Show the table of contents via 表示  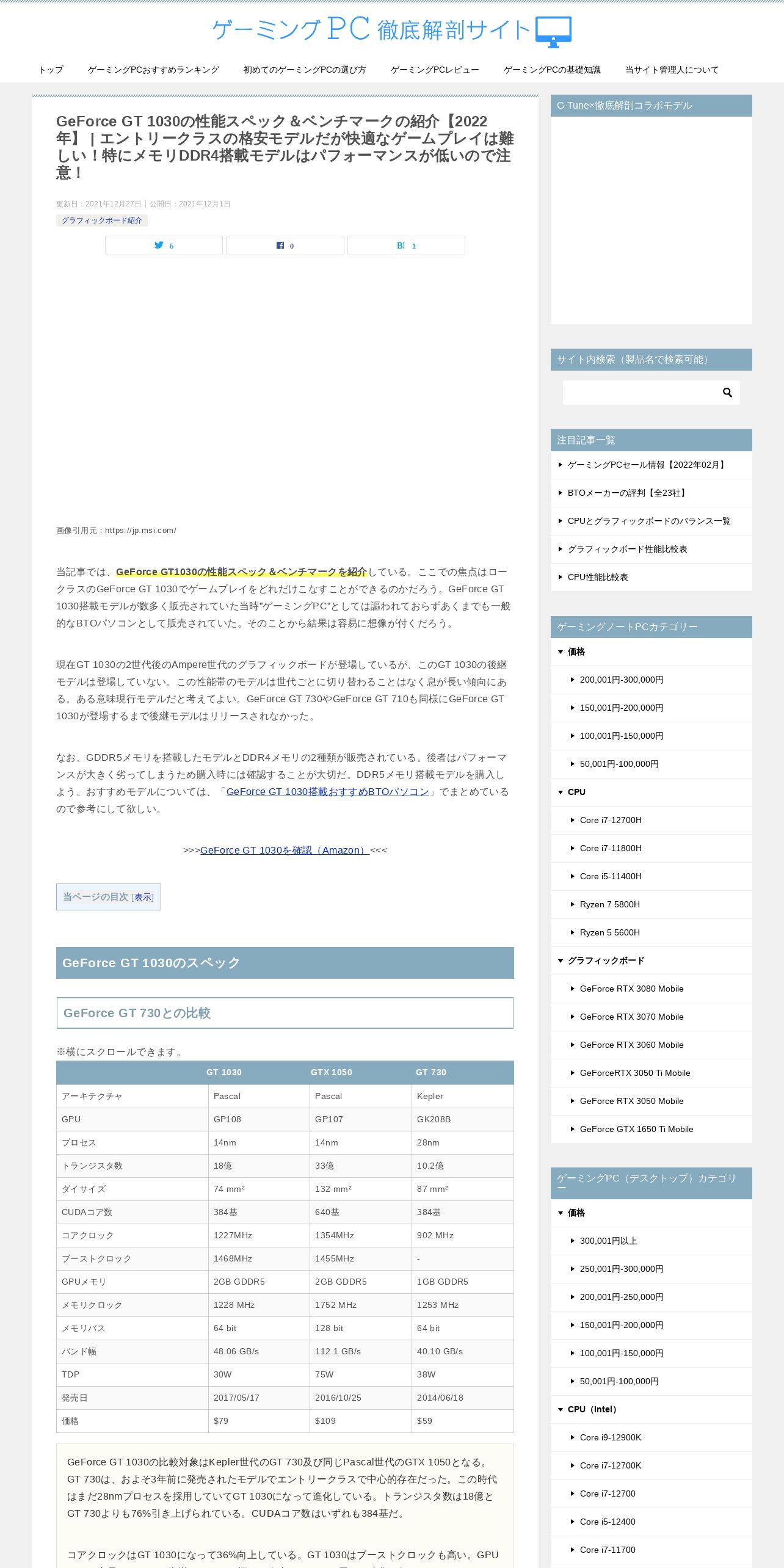pos(143,897)
